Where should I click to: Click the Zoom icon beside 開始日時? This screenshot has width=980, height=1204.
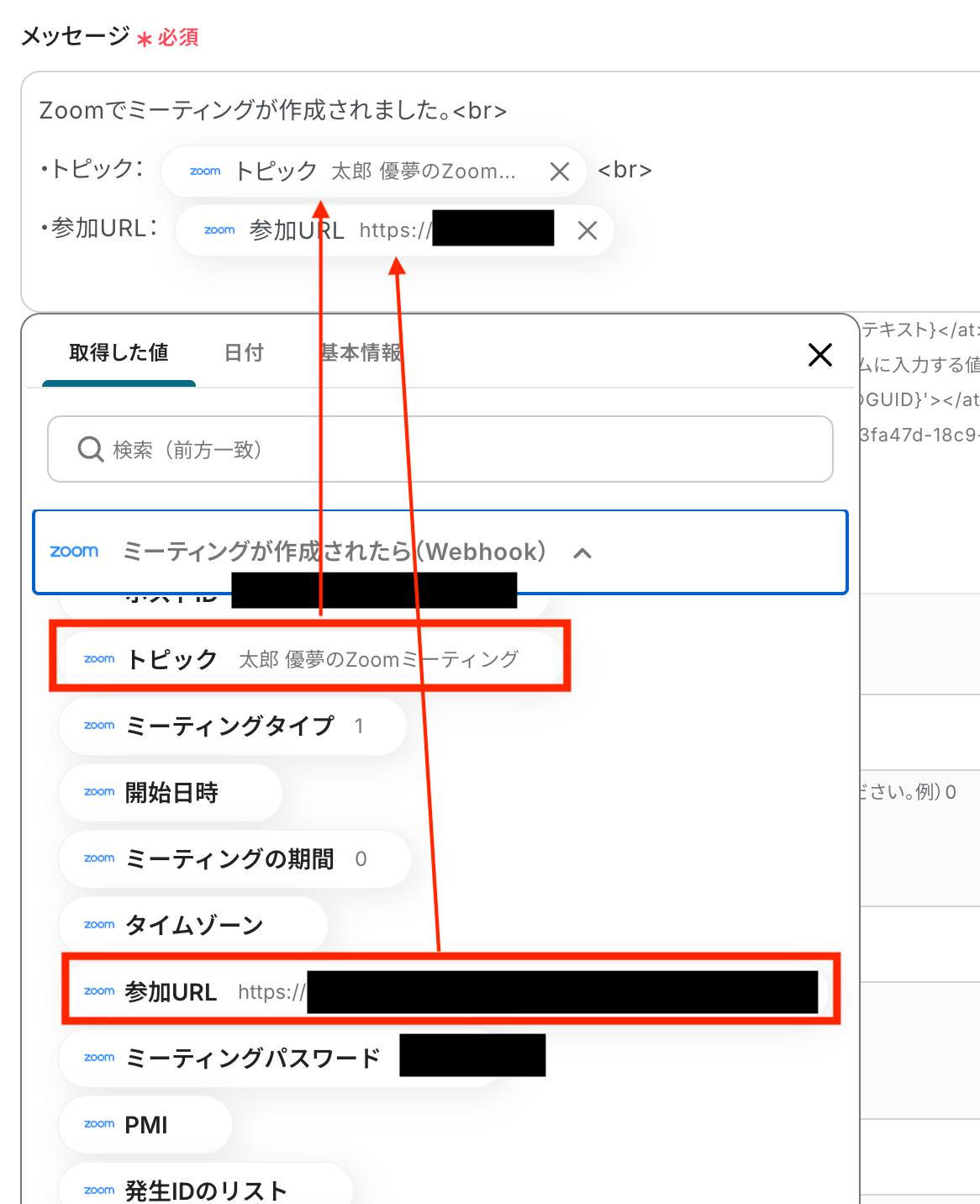pyautogui.click(x=99, y=792)
